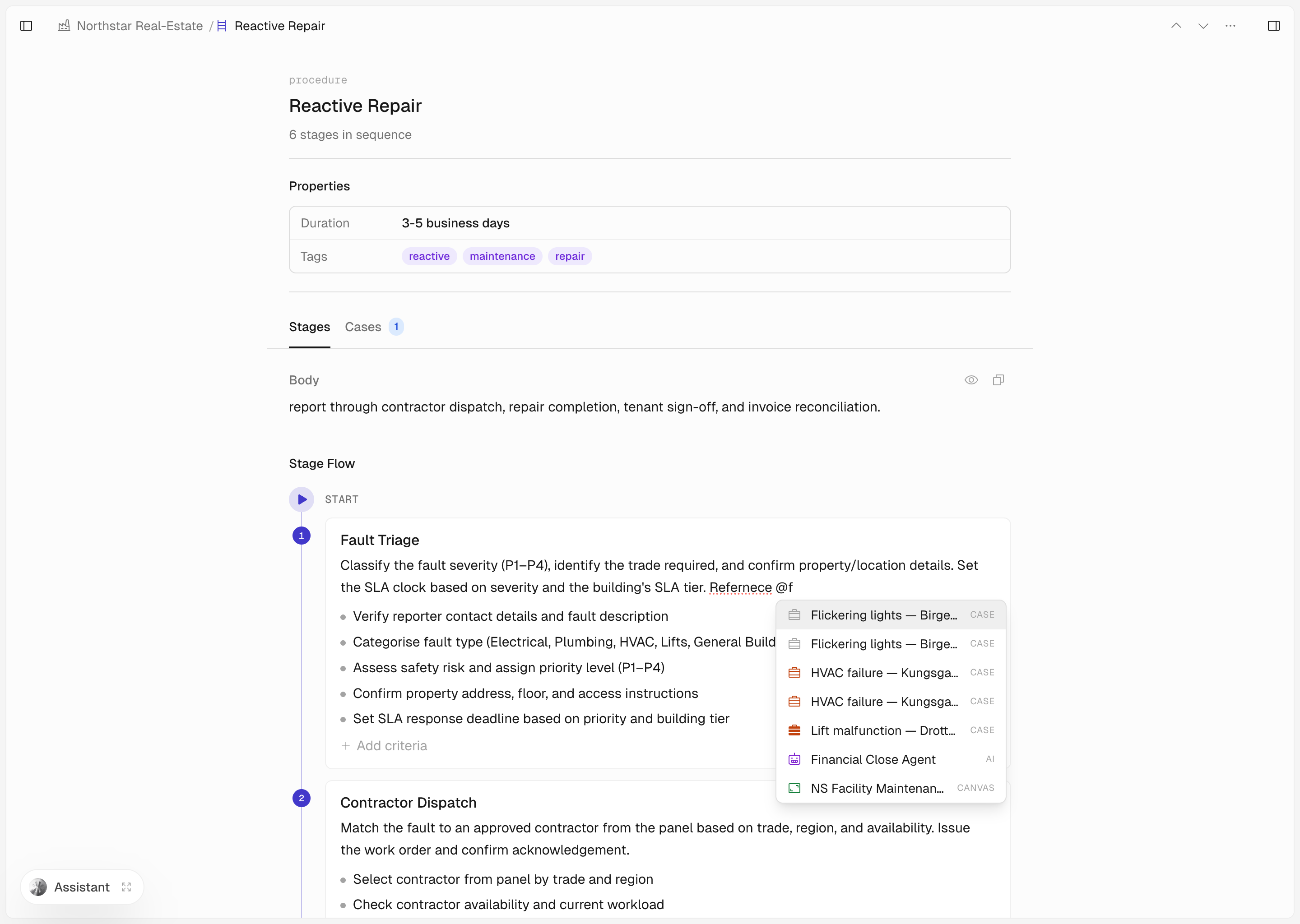Expand the Assistant with the expand icon

click(x=126, y=887)
